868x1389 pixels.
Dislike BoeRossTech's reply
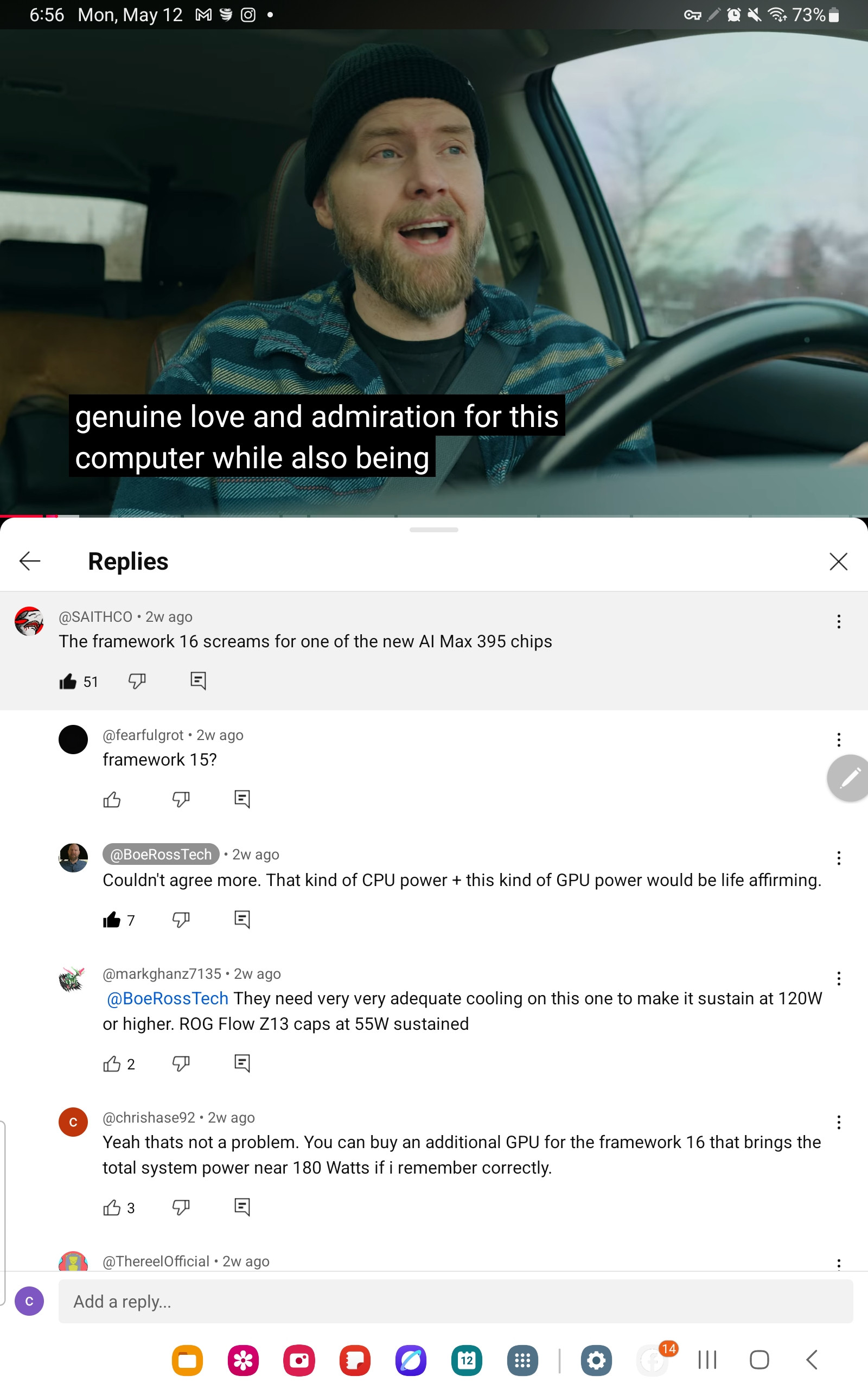pyautogui.click(x=181, y=920)
